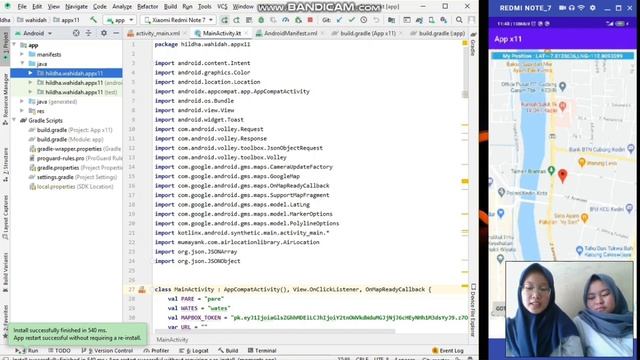Collapse the java folder

22,64
